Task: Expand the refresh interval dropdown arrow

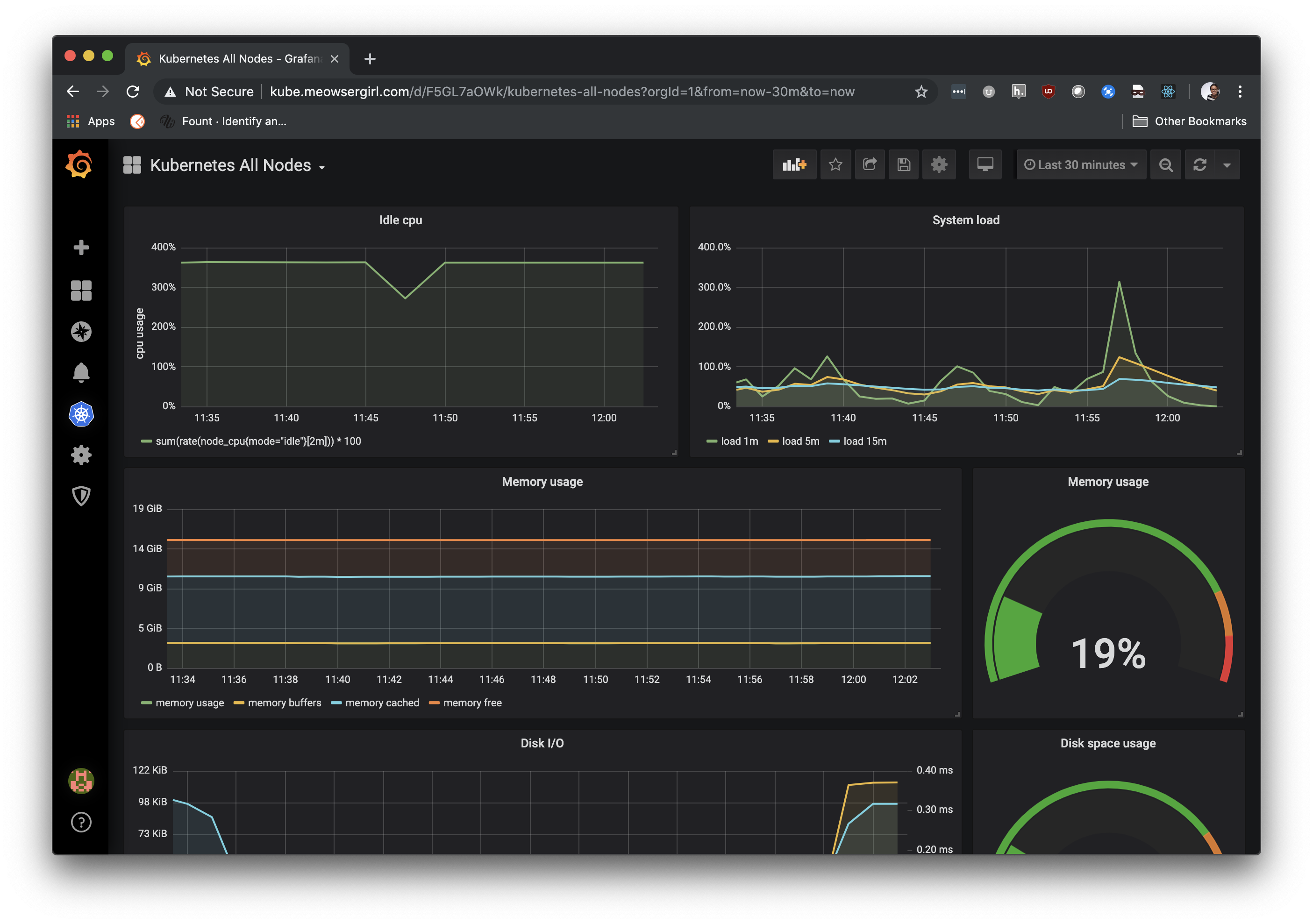Action: 1227,165
